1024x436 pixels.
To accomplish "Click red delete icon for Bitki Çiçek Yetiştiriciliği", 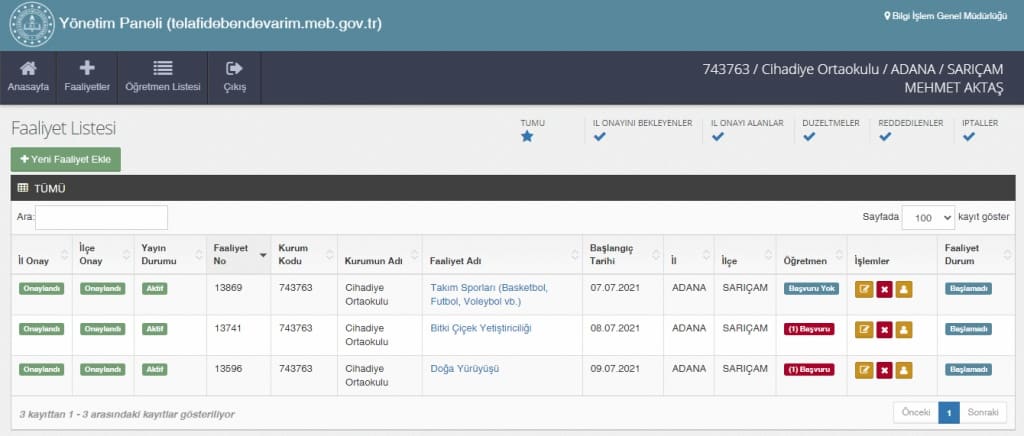I will coord(884,329).
